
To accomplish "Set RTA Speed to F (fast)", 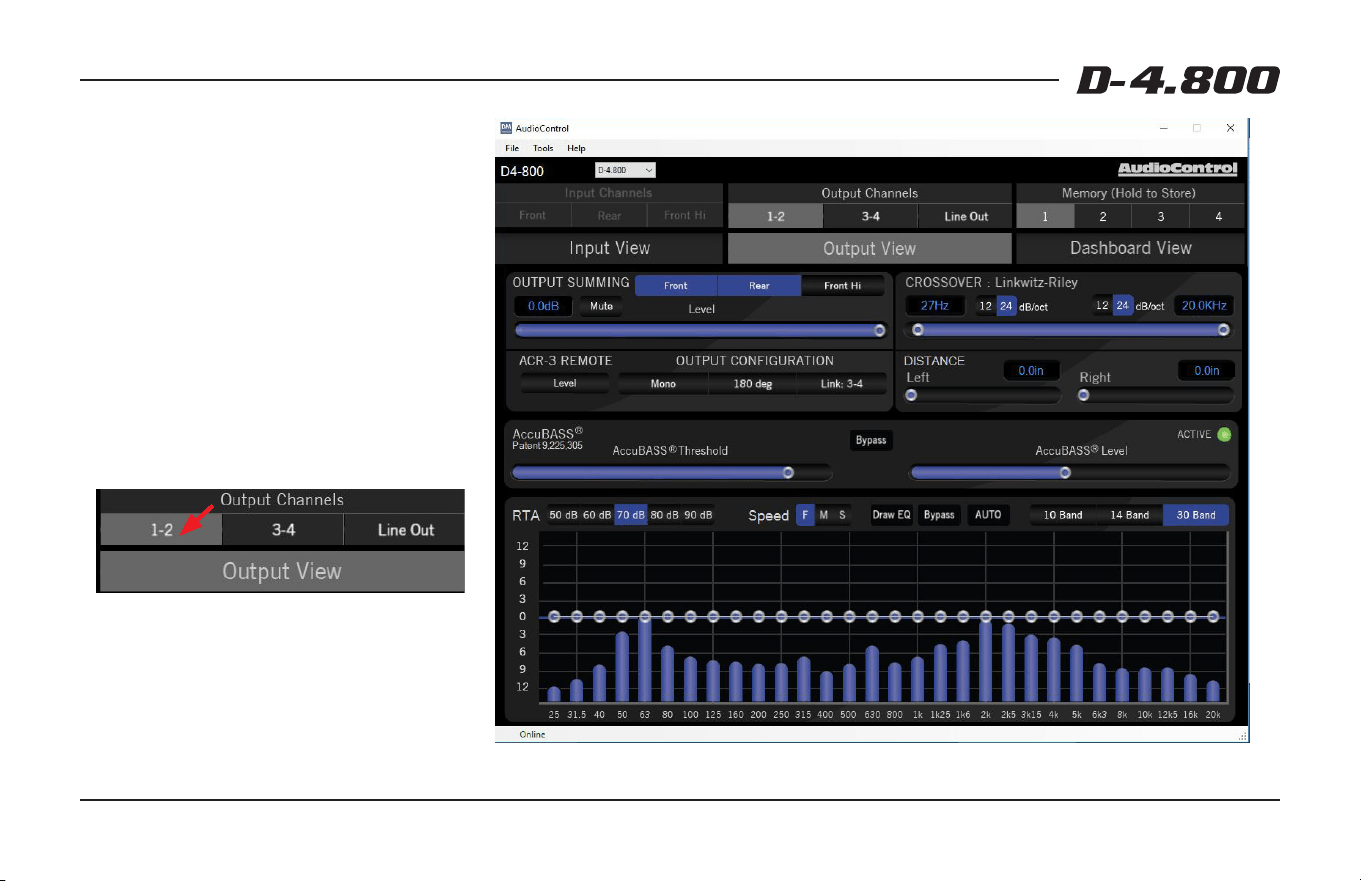I will (x=805, y=515).
